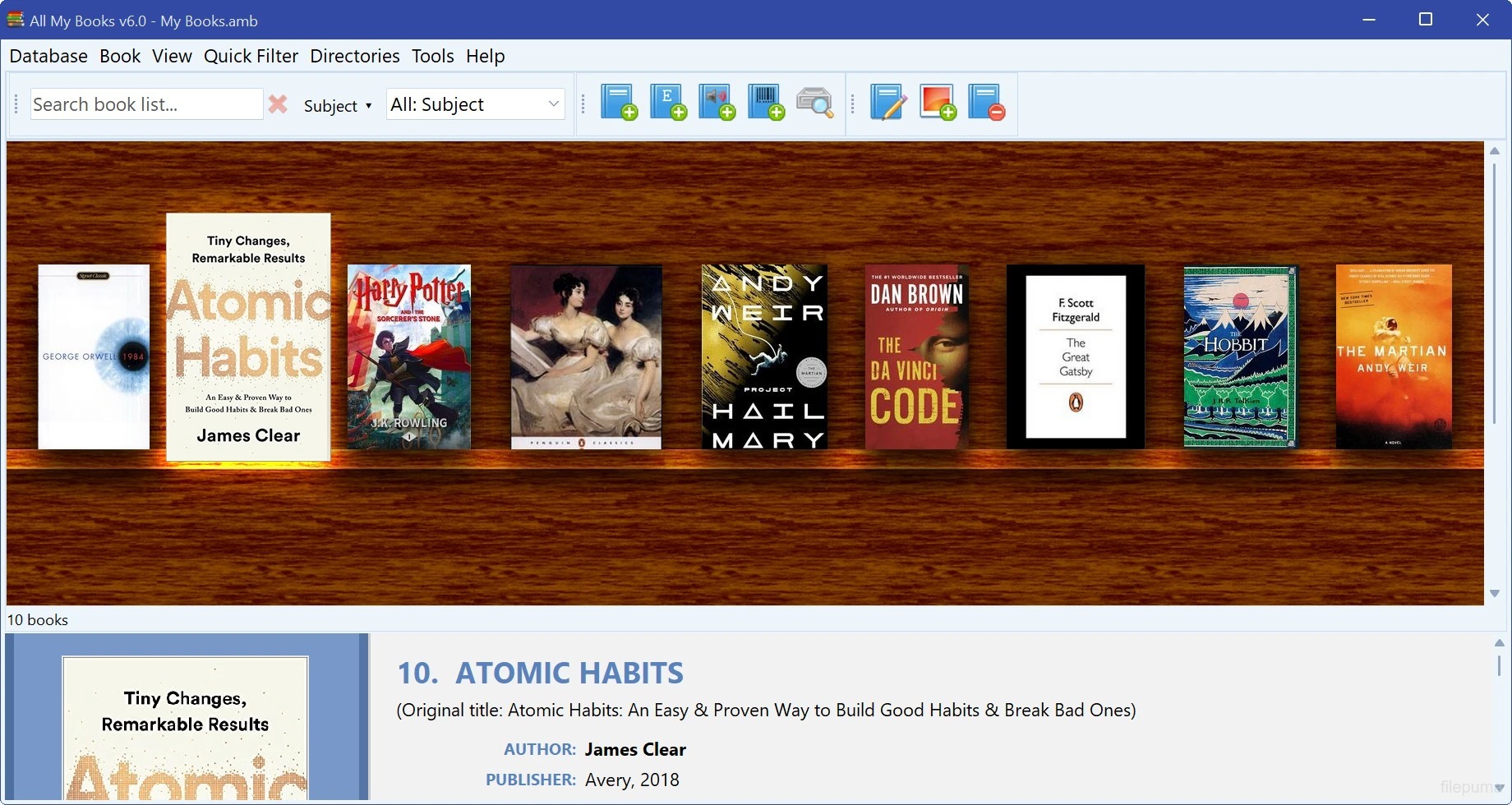1512x805 pixels.
Task: Open the Quick Filter menu
Action: click(251, 56)
